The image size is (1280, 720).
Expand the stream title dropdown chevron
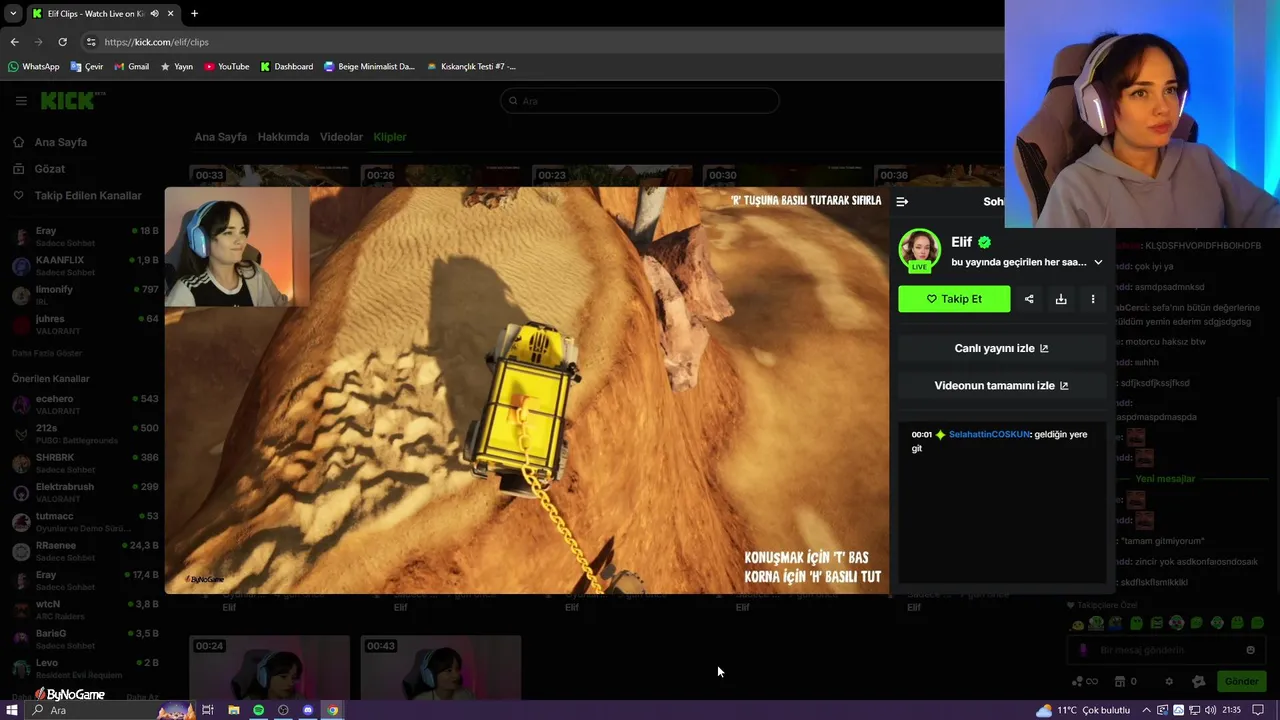point(1098,262)
